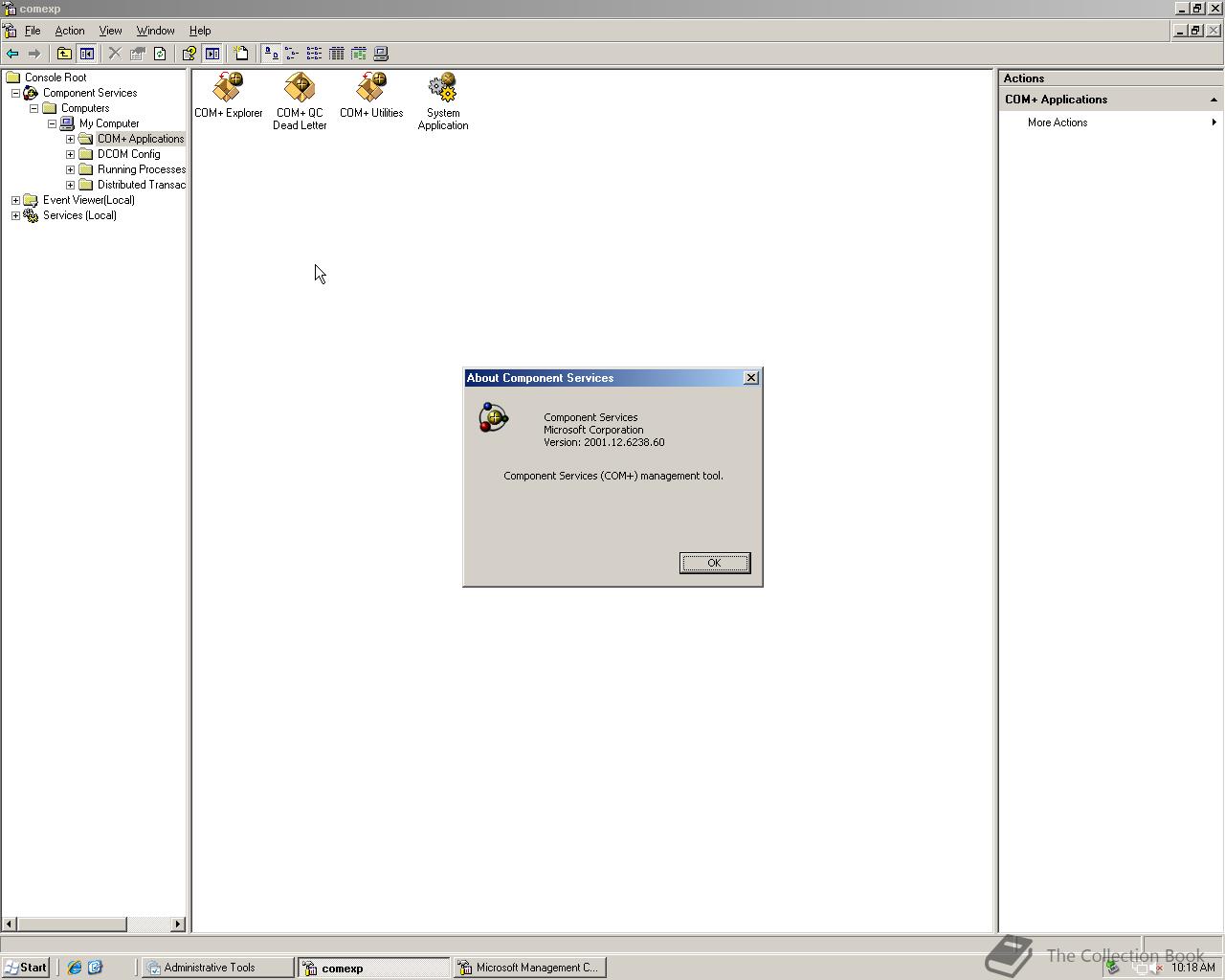Switch to Small Icons view button
This screenshot has width=1225, height=980.
click(293, 54)
